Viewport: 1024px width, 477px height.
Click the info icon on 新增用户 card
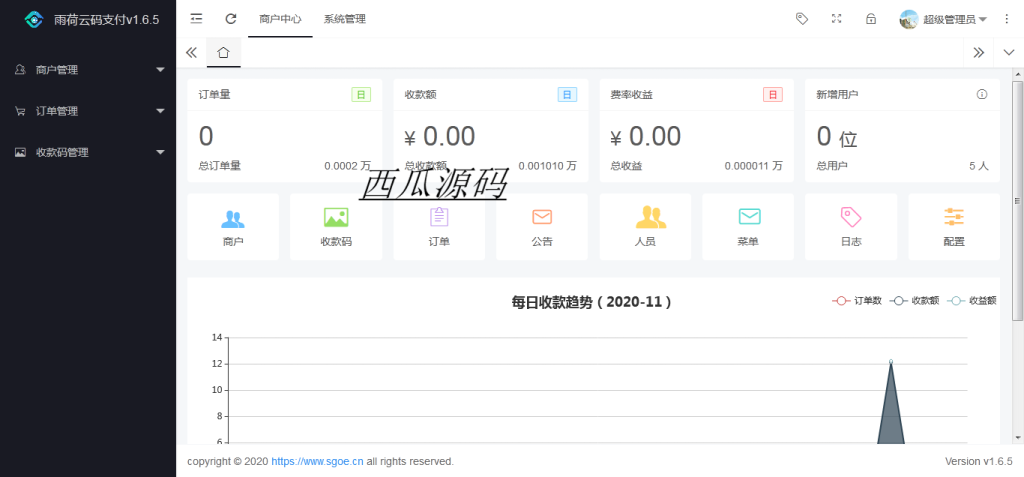coord(982,95)
